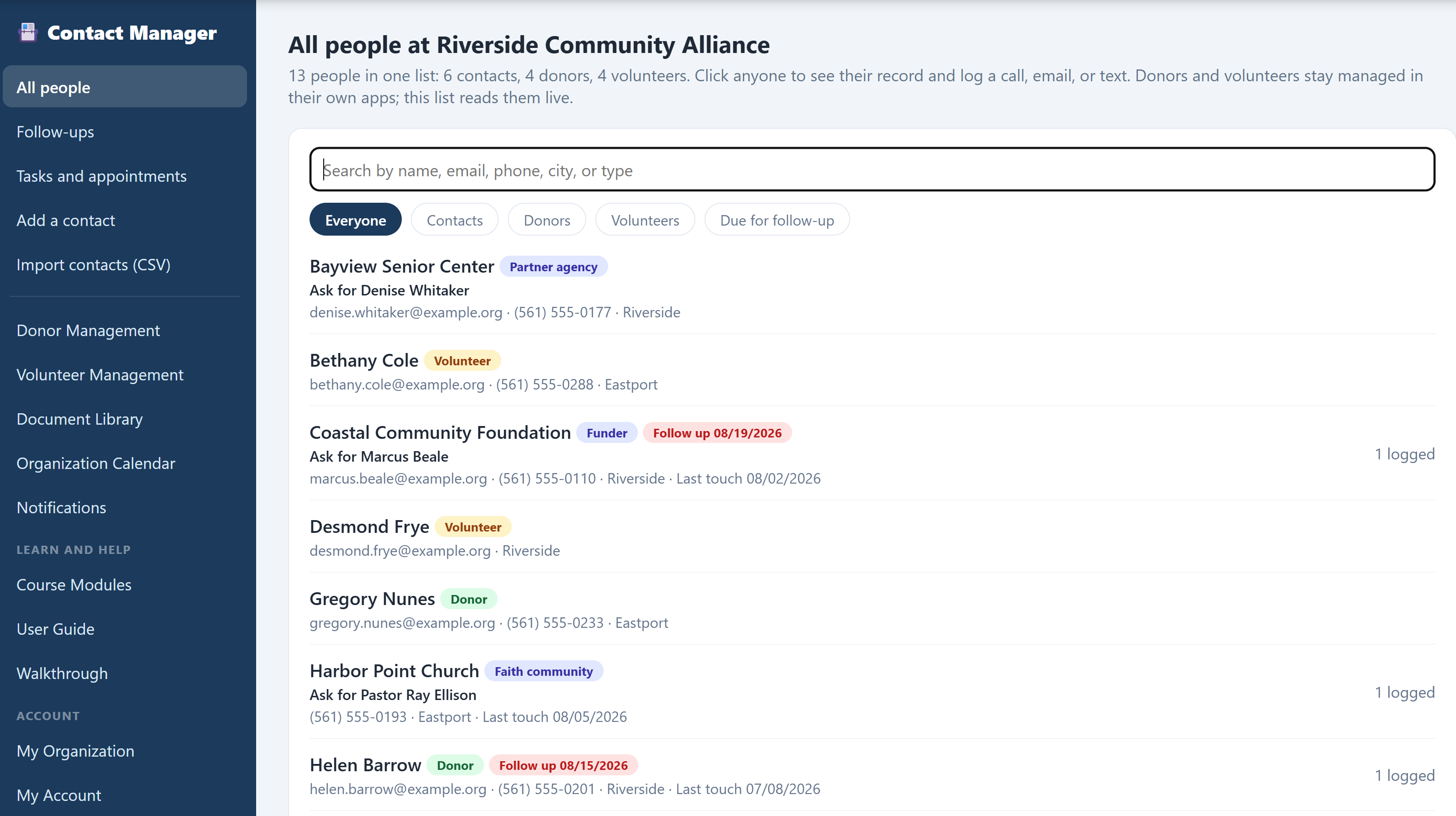This screenshot has width=1456, height=816.
Task: Click the denise.whitaker@example.org details line
Action: click(x=495, y=312)
